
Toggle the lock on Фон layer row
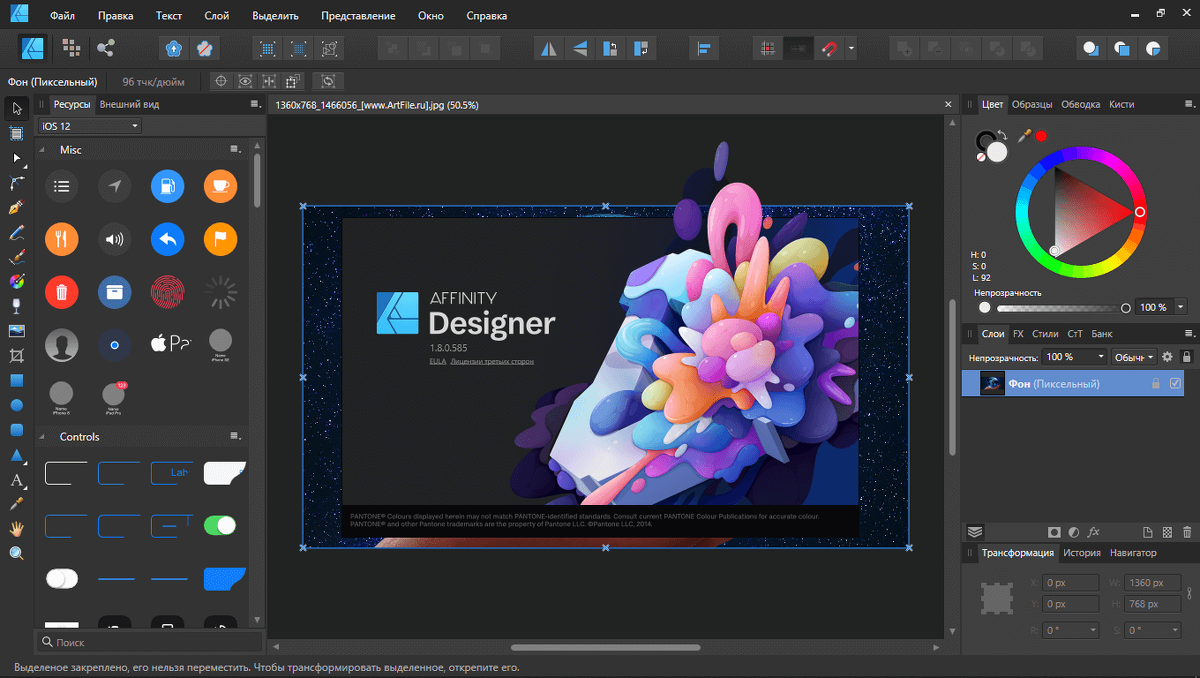tap(1156, 383)
